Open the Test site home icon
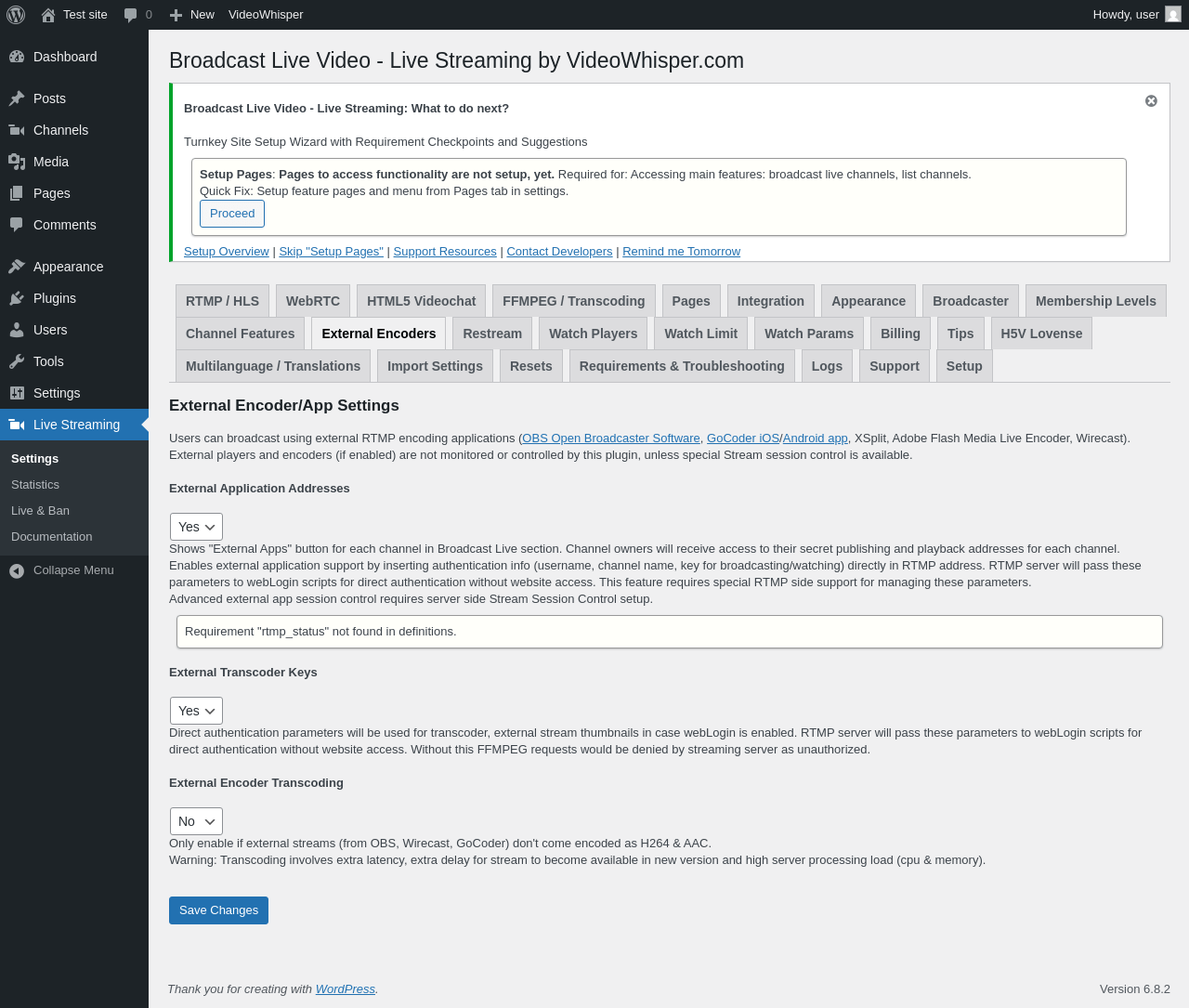Viewport: 1189px width, 1008px height. pyautogui.click(x=48, y=15)
